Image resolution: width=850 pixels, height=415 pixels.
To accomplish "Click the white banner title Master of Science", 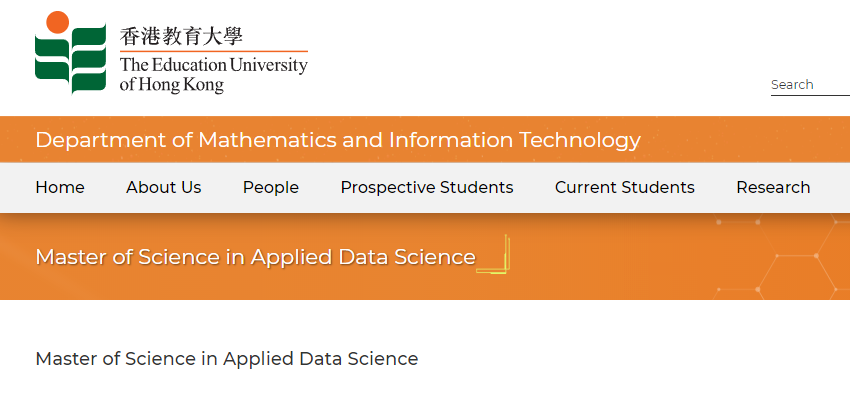I will click(255, 257).
